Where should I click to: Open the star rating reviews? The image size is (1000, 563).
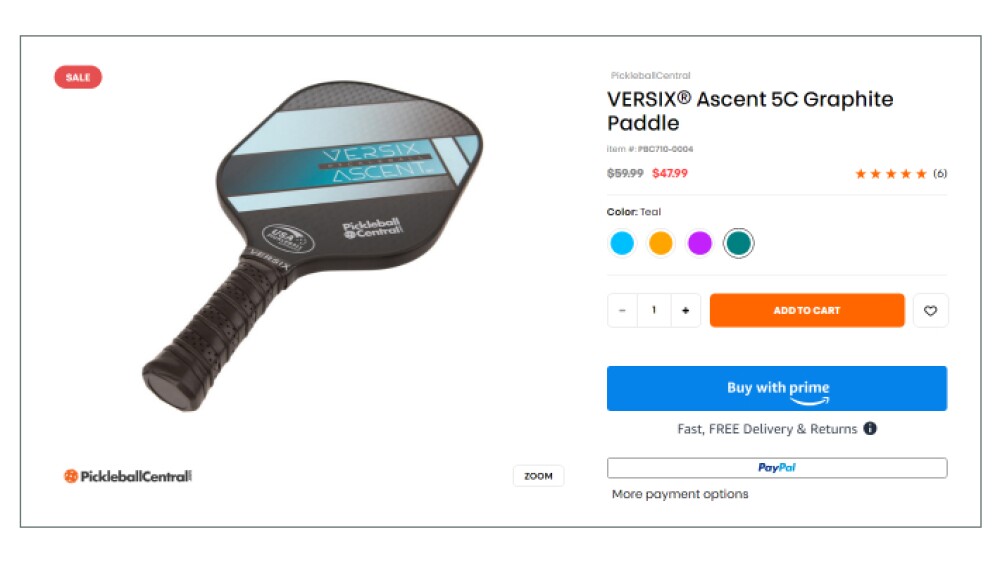[x=891, y=173]
